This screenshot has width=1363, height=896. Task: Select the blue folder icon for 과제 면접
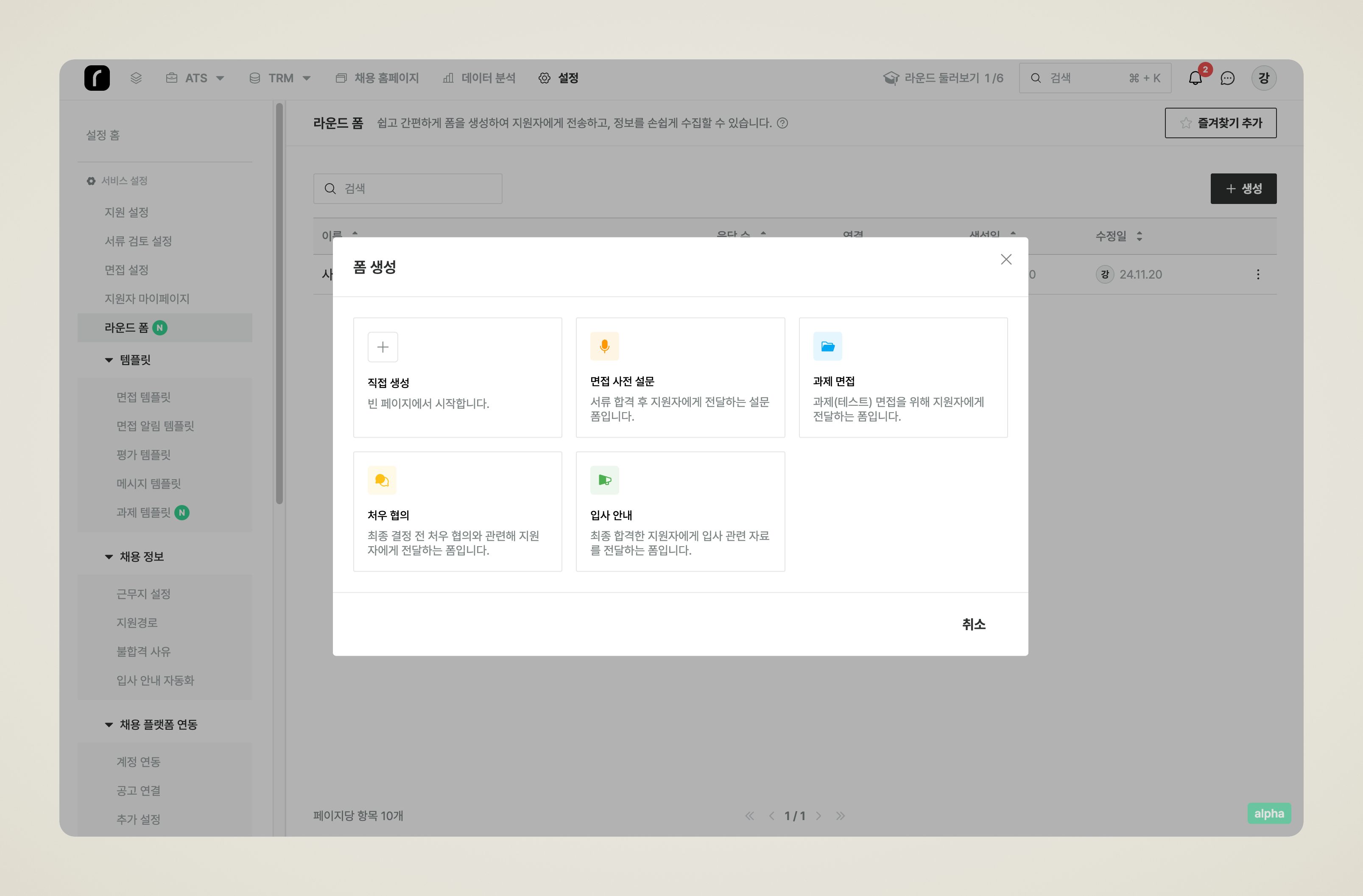(827, 346)
